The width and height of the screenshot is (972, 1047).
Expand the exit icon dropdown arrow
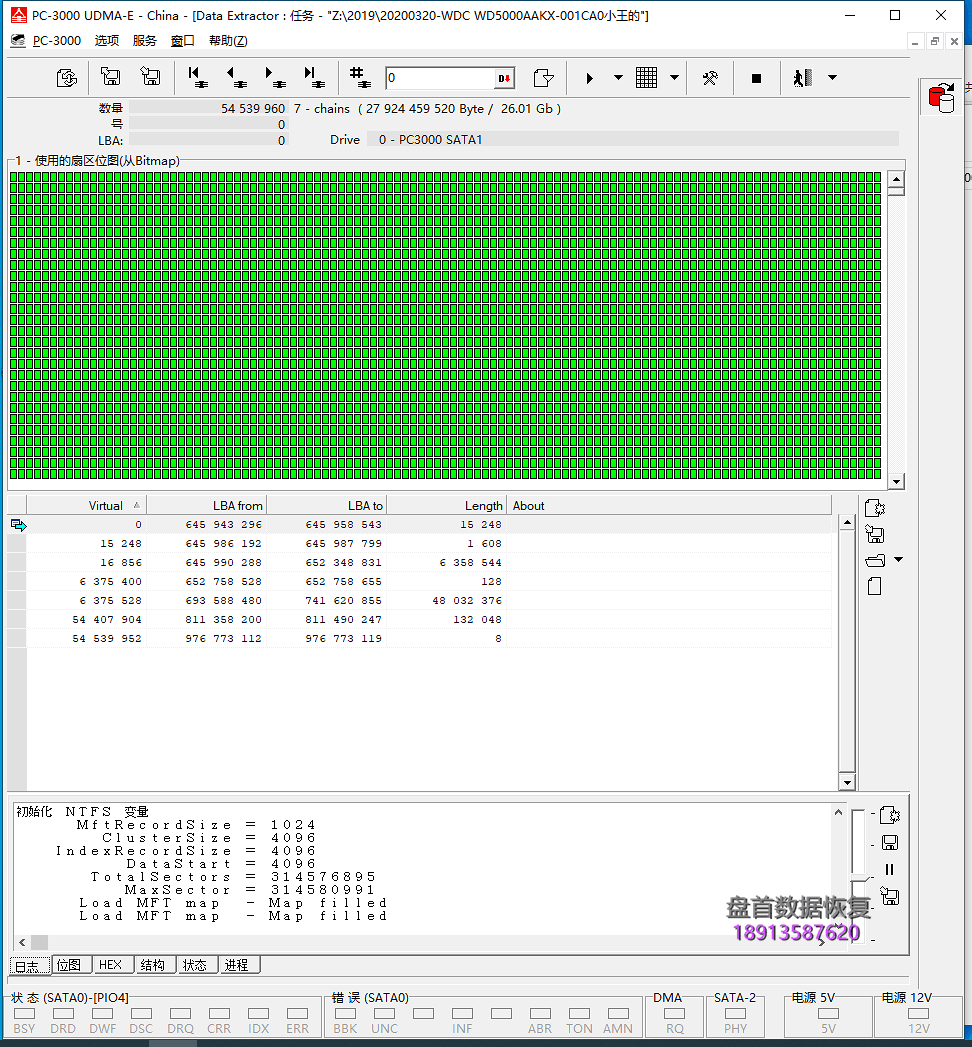pos(832,77)
